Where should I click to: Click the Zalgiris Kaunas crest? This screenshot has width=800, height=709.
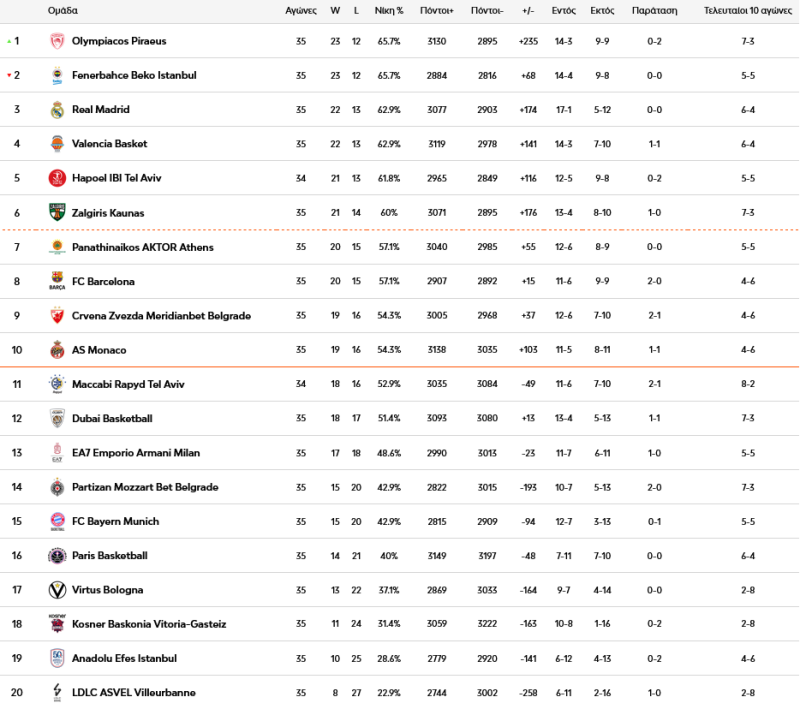55,212
